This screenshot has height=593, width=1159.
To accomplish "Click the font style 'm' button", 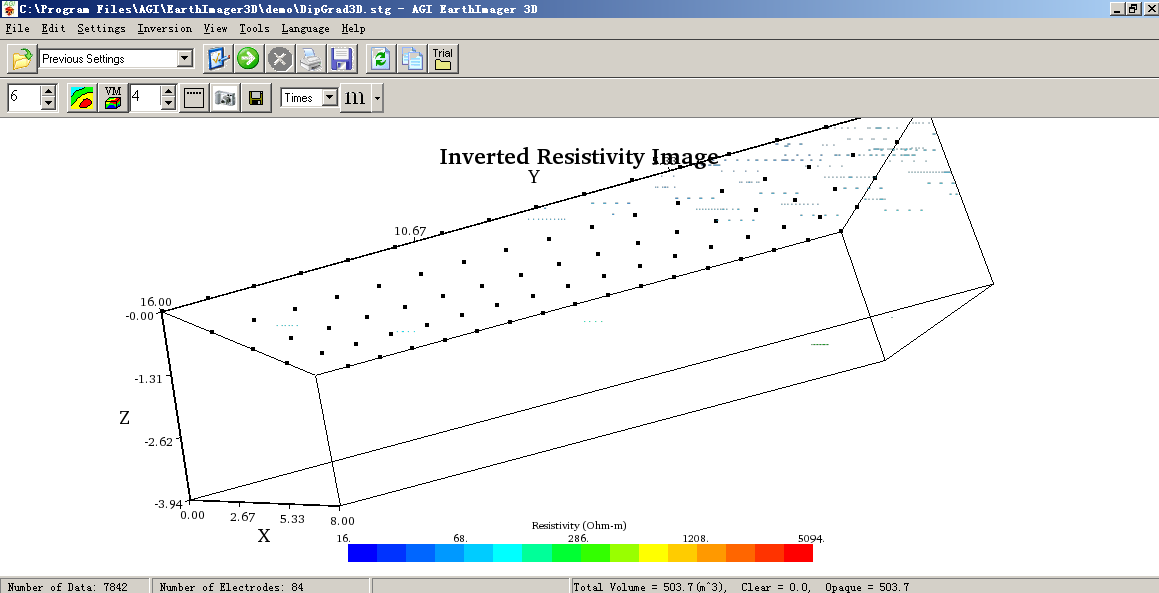I will pyautogui.click(x=355, y=98).
